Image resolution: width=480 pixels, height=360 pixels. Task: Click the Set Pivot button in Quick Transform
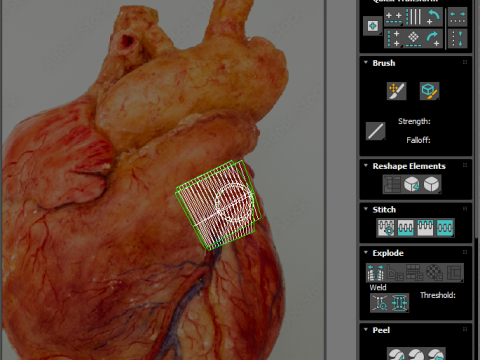coord(373,26)
